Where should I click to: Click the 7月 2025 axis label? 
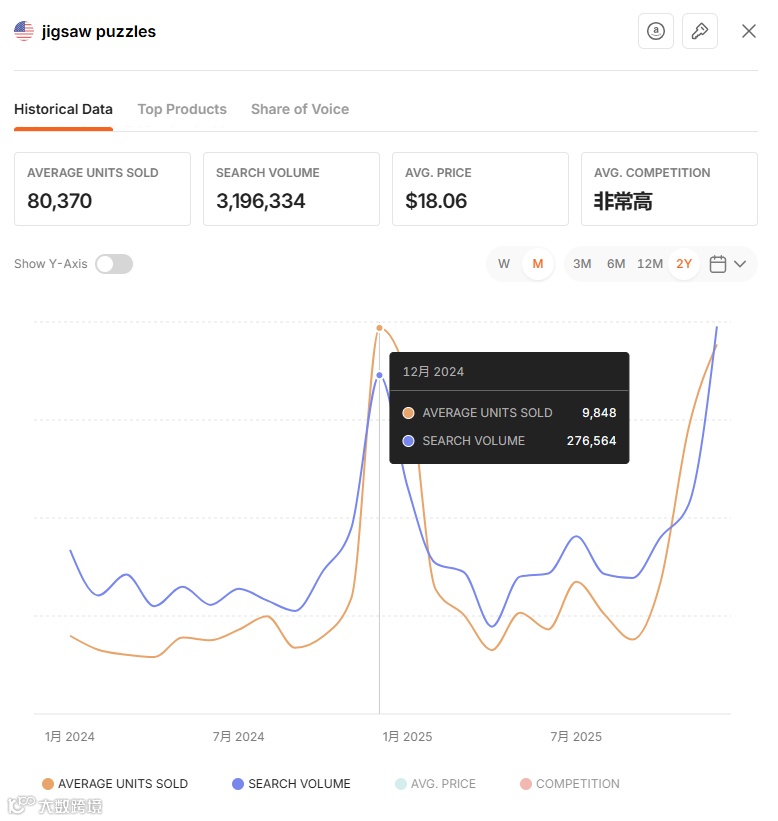point(576,737)
